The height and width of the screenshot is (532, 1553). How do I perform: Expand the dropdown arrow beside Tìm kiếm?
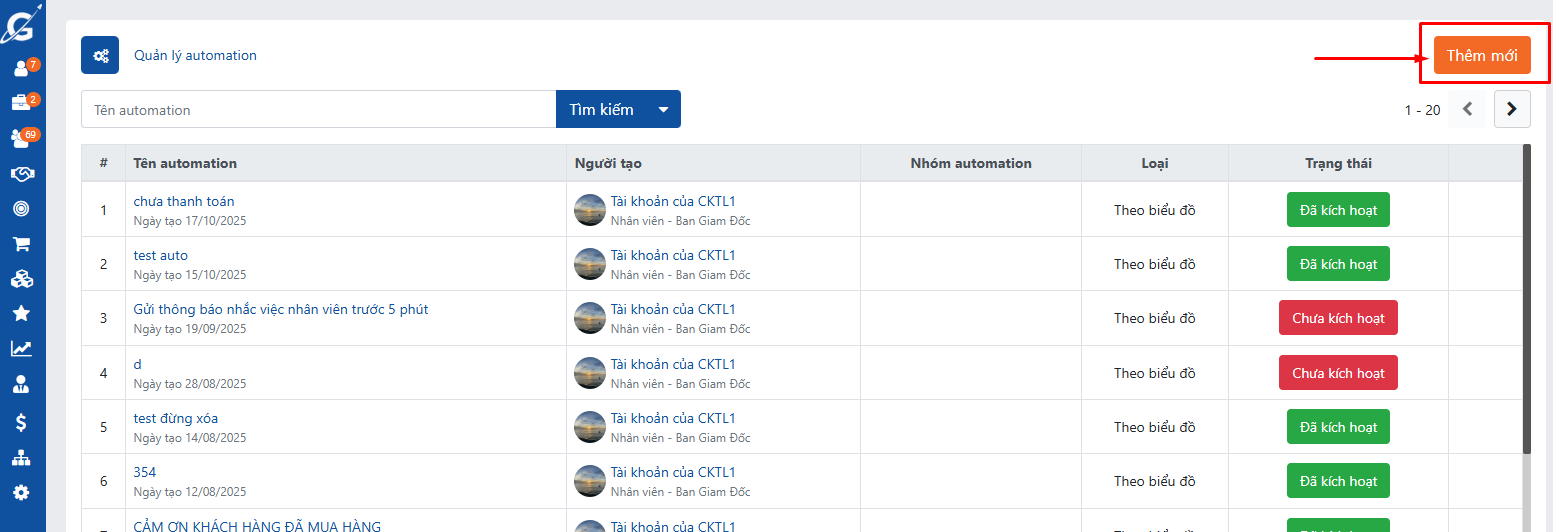click(663, 110)
